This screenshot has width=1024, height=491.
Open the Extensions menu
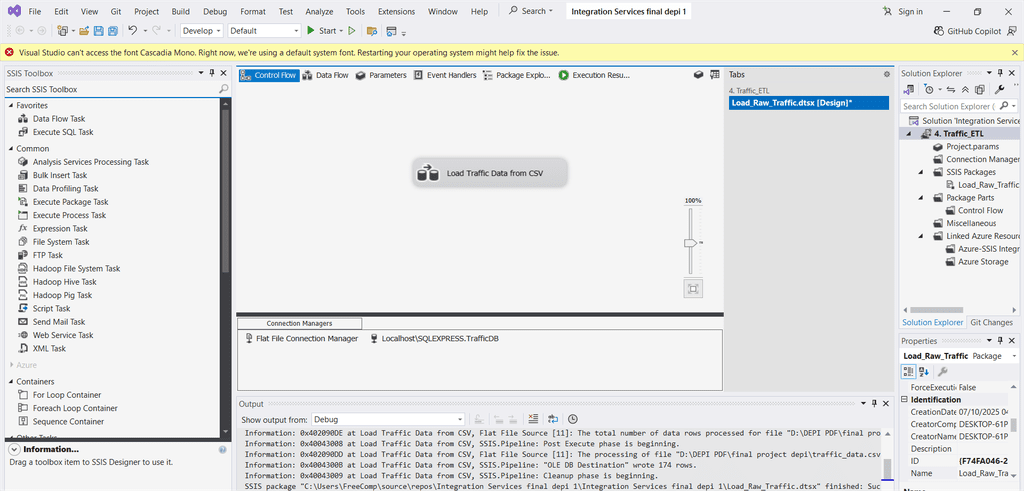(x=396, y=11)
